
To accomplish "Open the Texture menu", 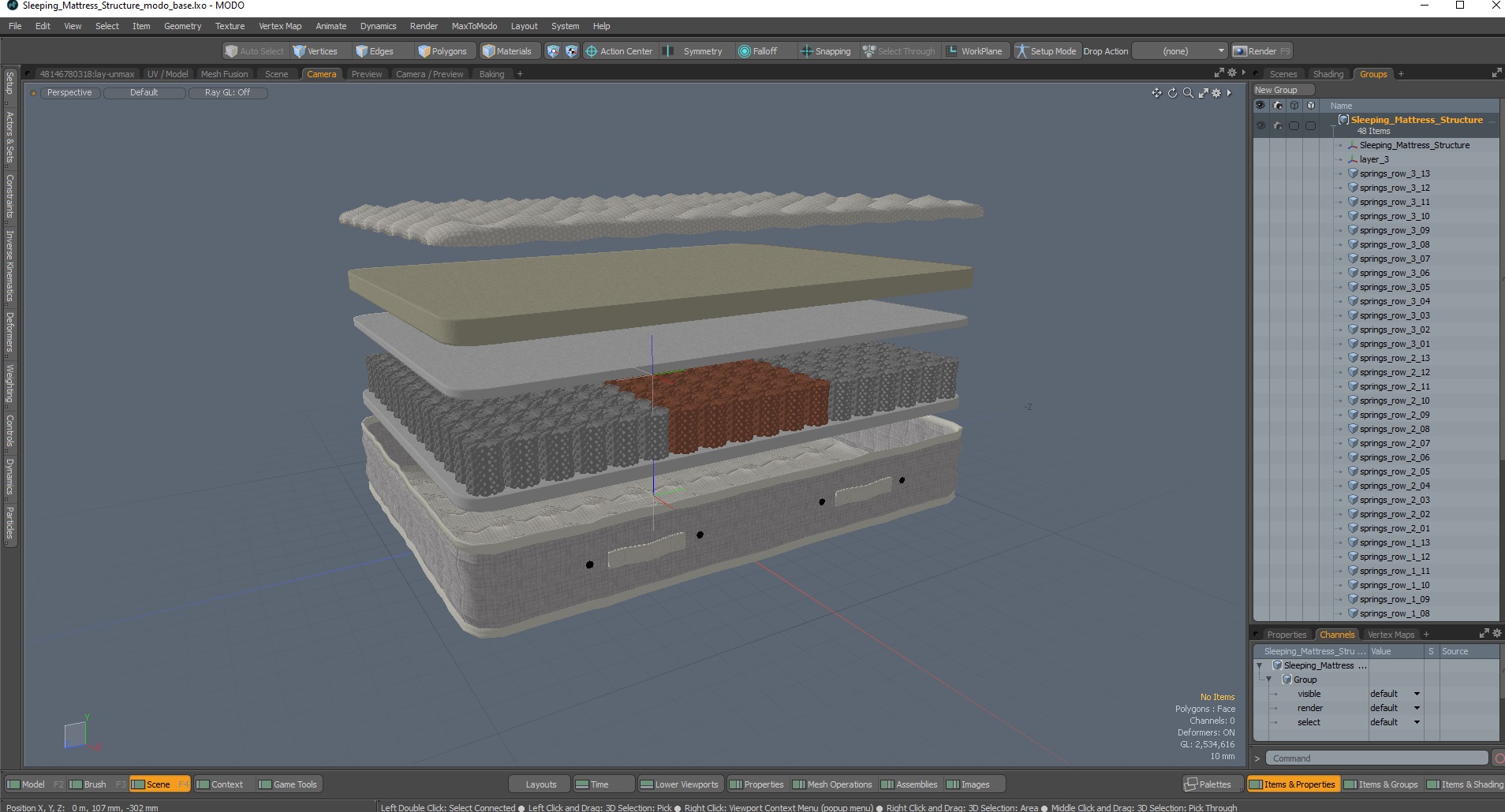I will (230, 26).
